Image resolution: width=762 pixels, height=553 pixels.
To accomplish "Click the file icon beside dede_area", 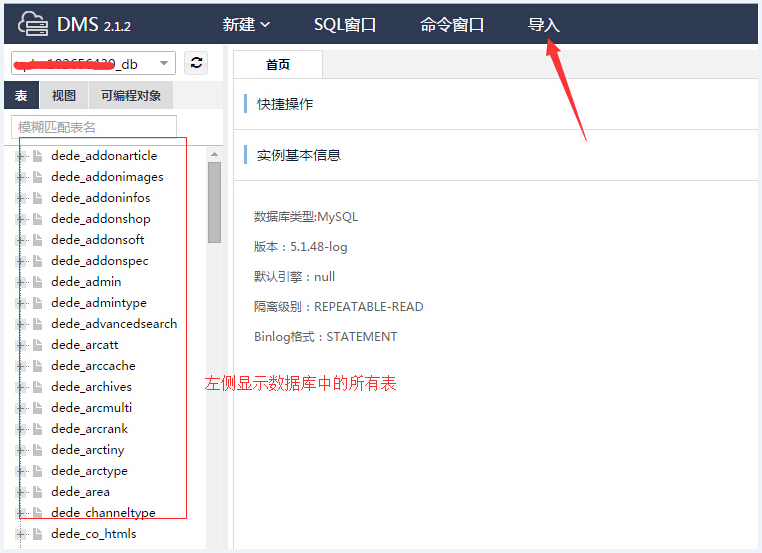I will (38, 492).
